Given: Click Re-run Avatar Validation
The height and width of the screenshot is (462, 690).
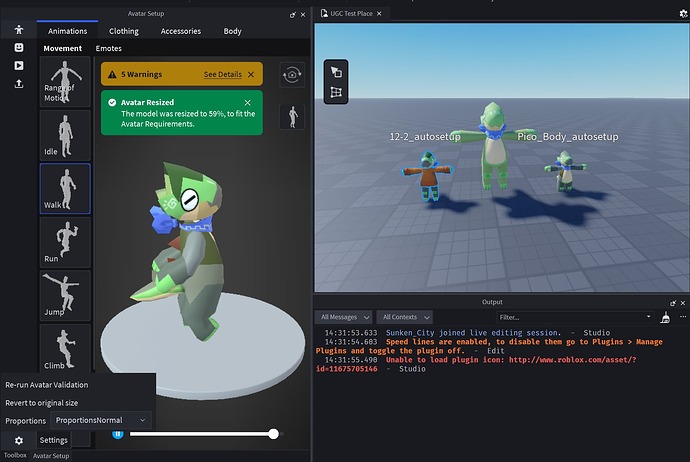Looking at the screenshot, I should [x=47, y=385].
